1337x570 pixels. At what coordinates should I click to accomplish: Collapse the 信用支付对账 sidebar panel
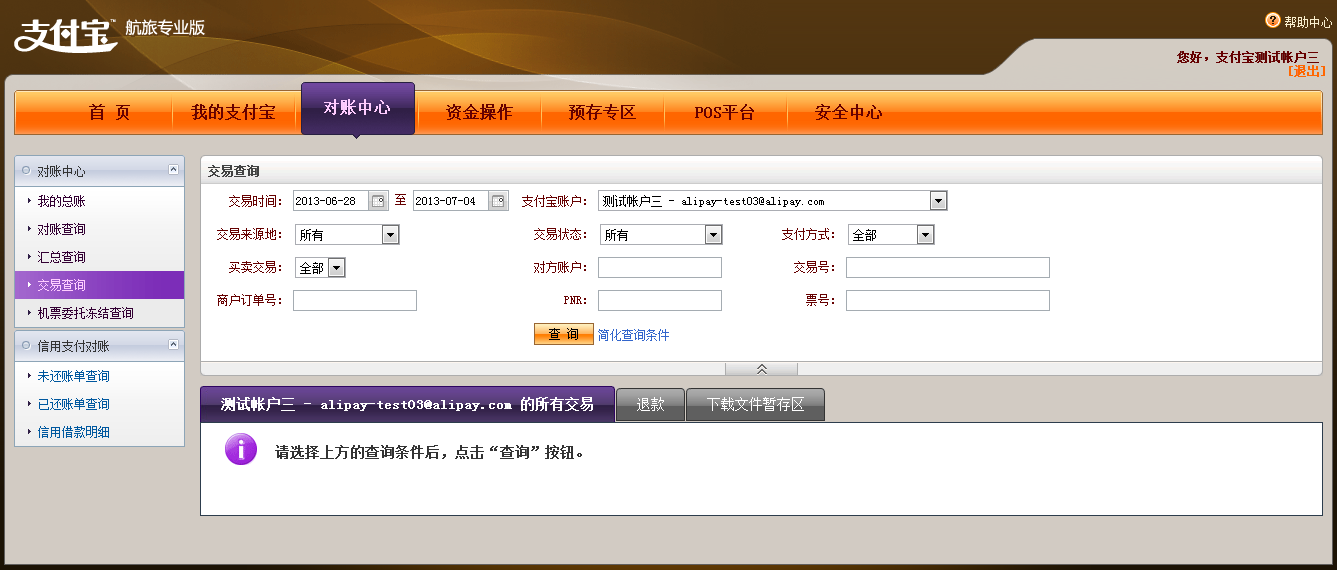174,345
